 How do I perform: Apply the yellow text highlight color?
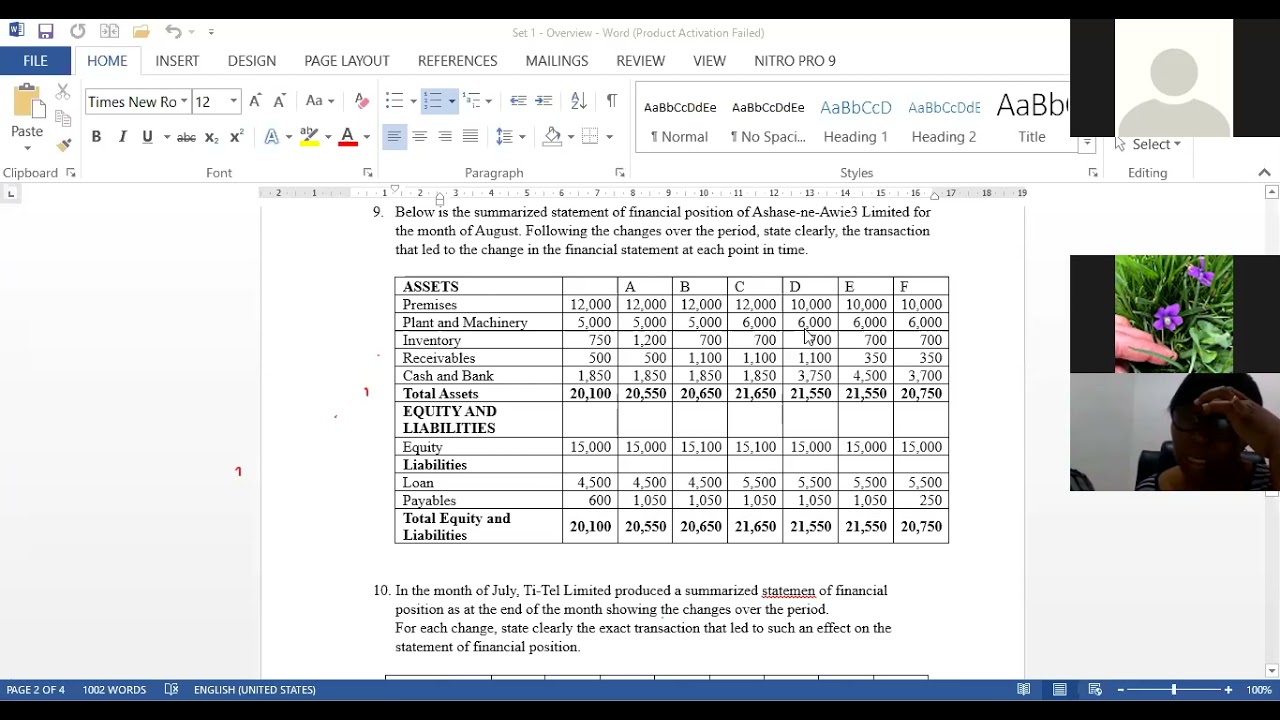309,137
